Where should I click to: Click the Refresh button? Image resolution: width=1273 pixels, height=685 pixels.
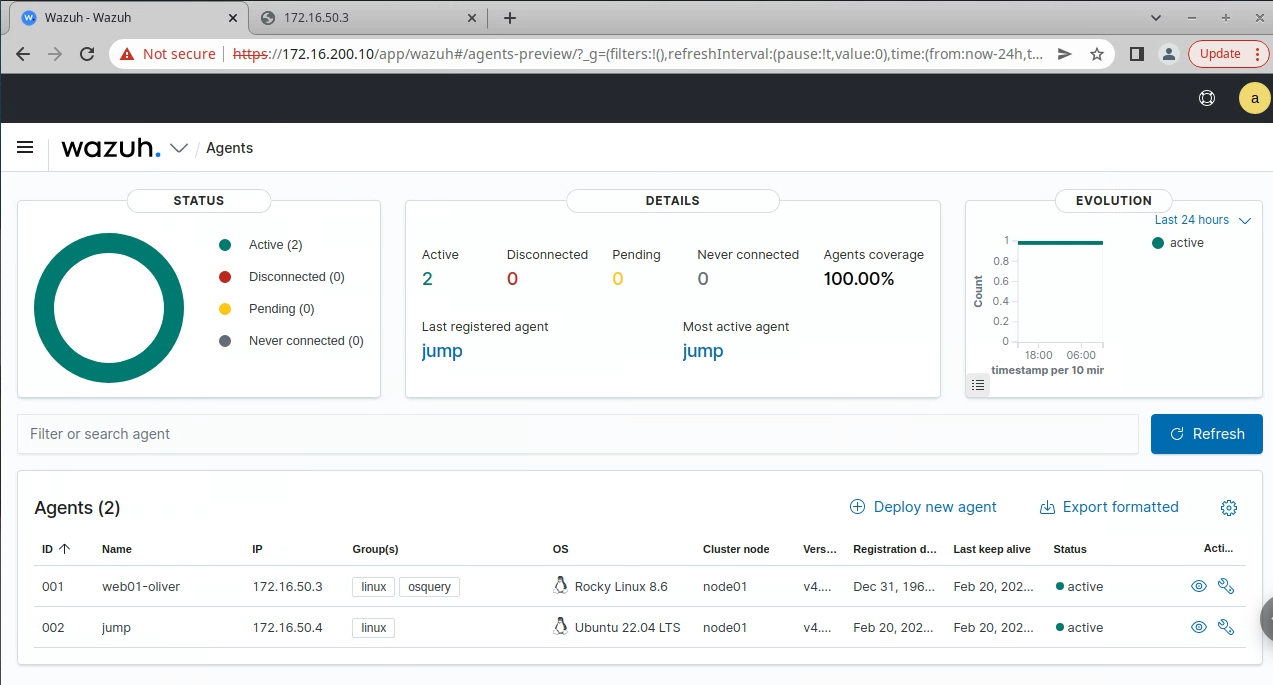(x=1207, y=434)
